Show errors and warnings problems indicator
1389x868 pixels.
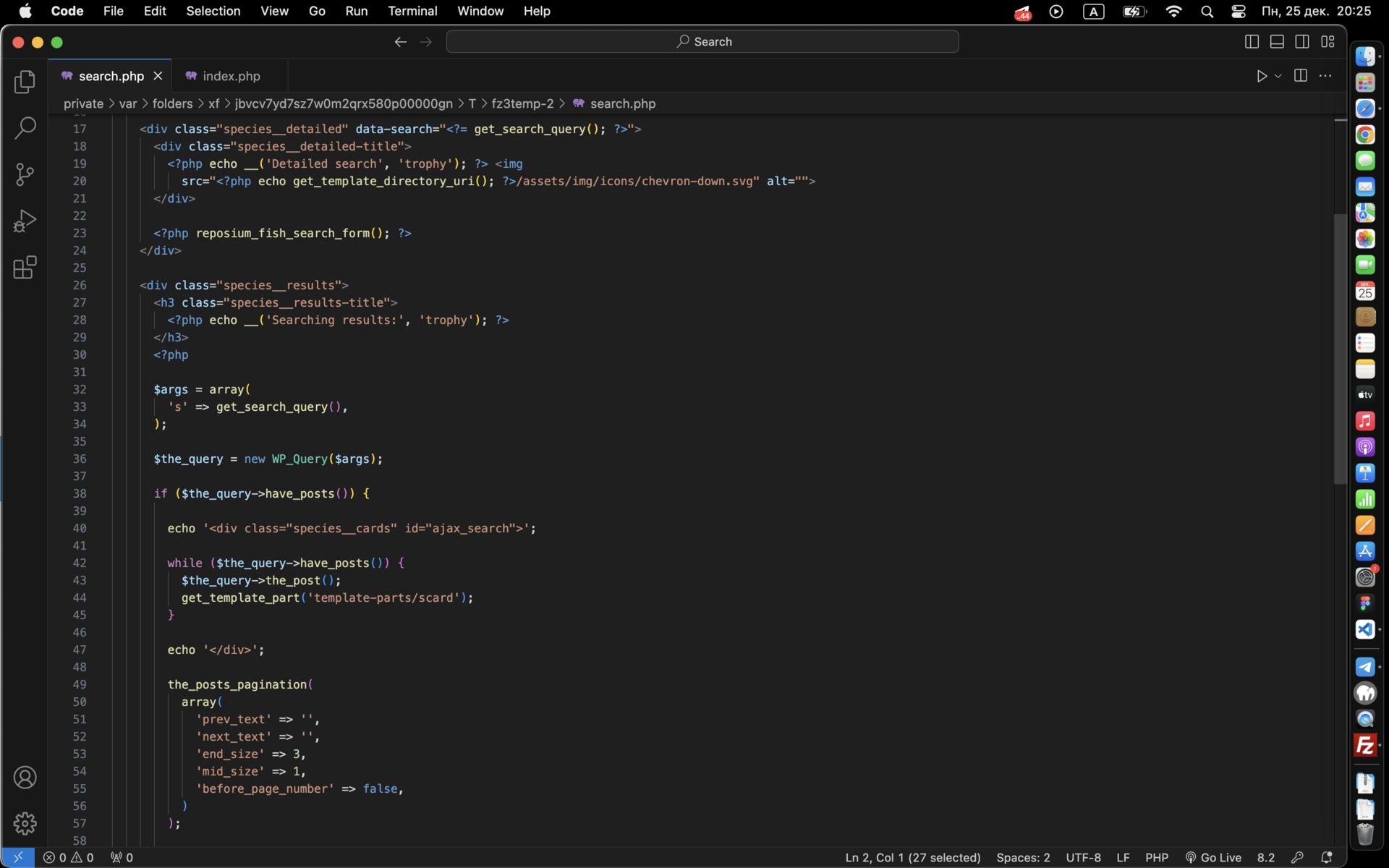[x=69, y=857]
